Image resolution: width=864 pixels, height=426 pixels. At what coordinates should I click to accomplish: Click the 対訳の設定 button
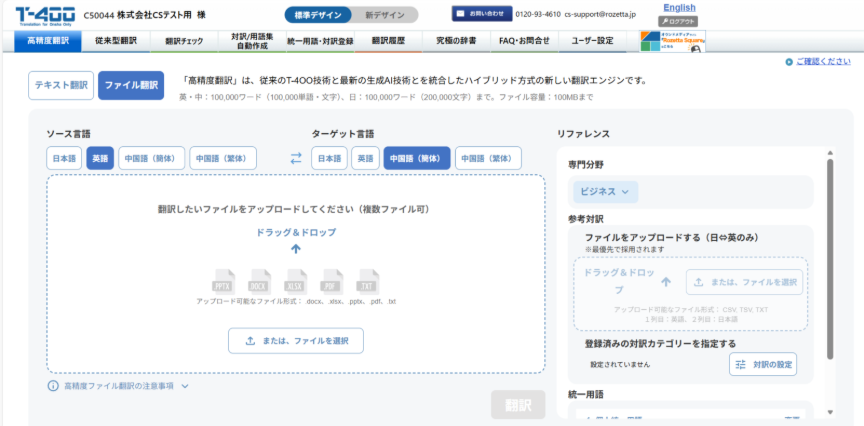click(x=763, y=364)
